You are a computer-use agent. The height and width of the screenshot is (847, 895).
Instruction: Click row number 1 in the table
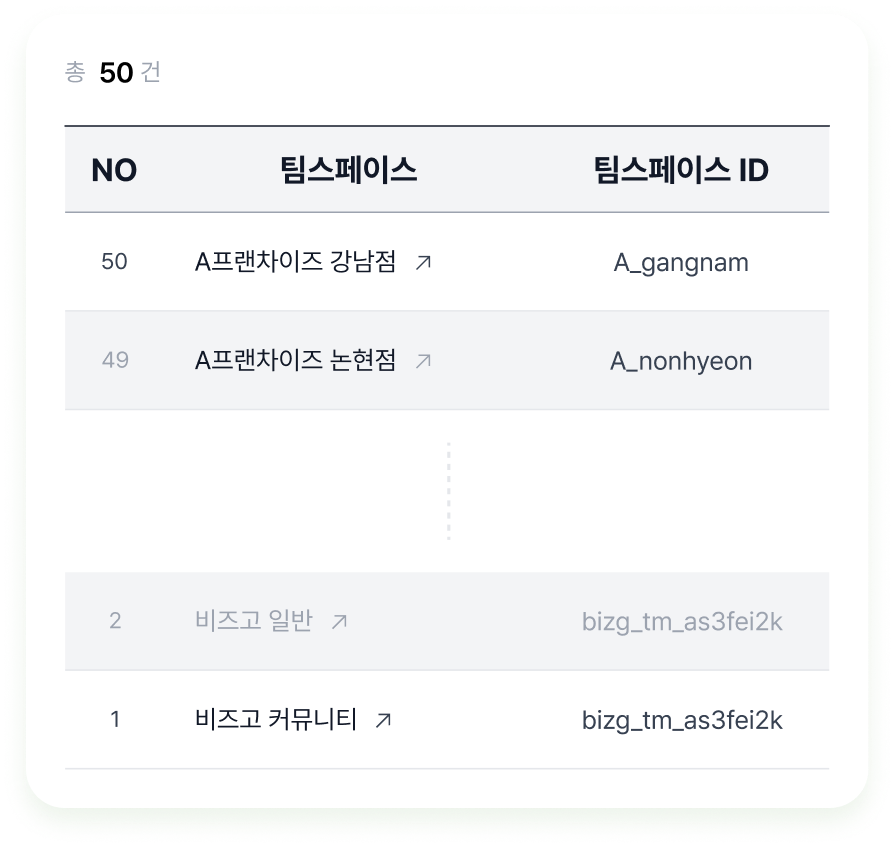tap(115, 719)
